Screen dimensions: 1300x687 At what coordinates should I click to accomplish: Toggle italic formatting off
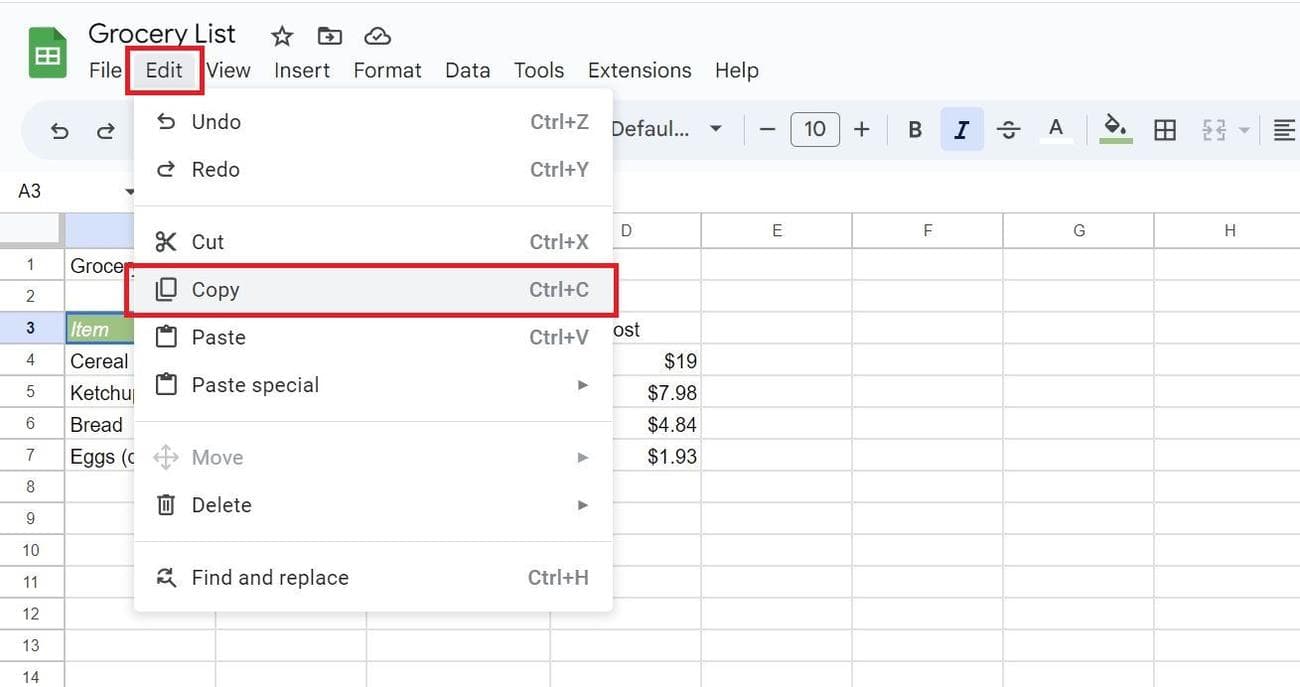(x=961, y=130)
